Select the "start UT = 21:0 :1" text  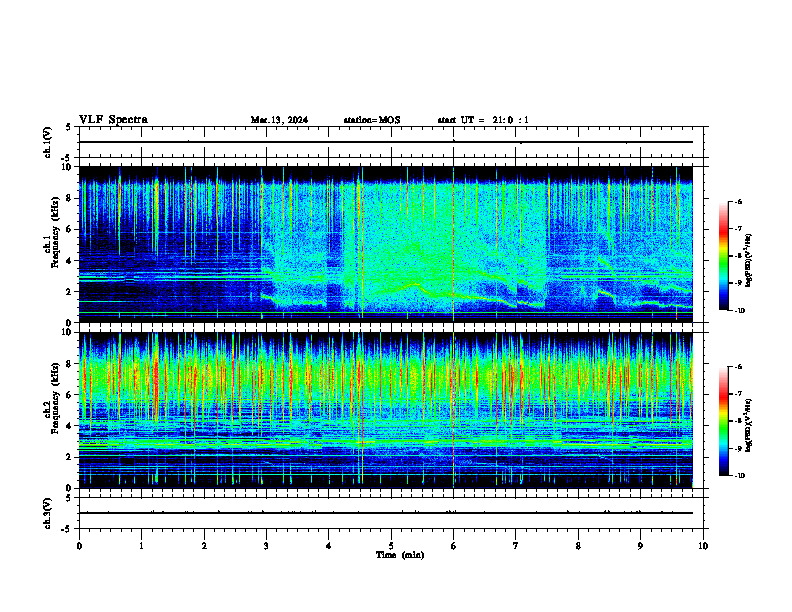483,120
